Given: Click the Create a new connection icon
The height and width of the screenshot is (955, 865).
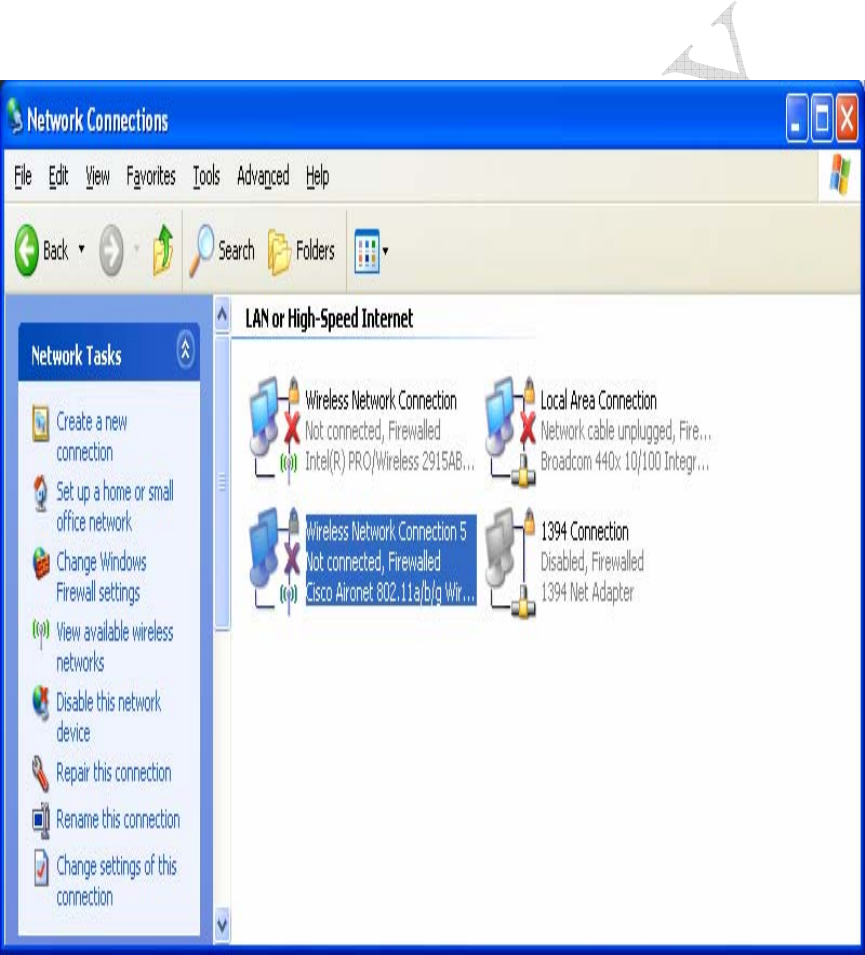Looking at the screenshot, I should click(40, 423).
